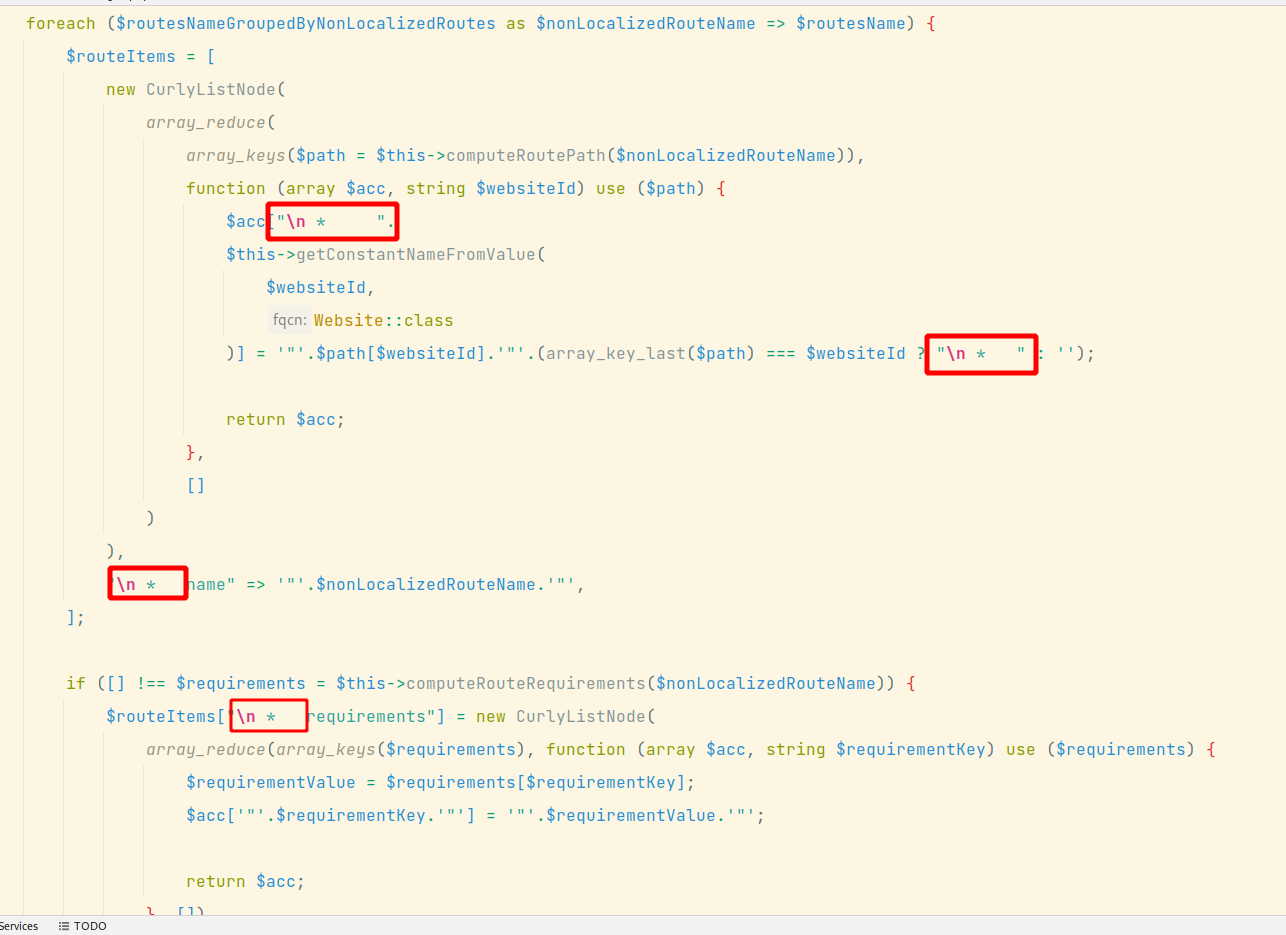Viewport: 1286px width, 935px height.
Task: Click the Website::class constant
Action: coord(383,321)
